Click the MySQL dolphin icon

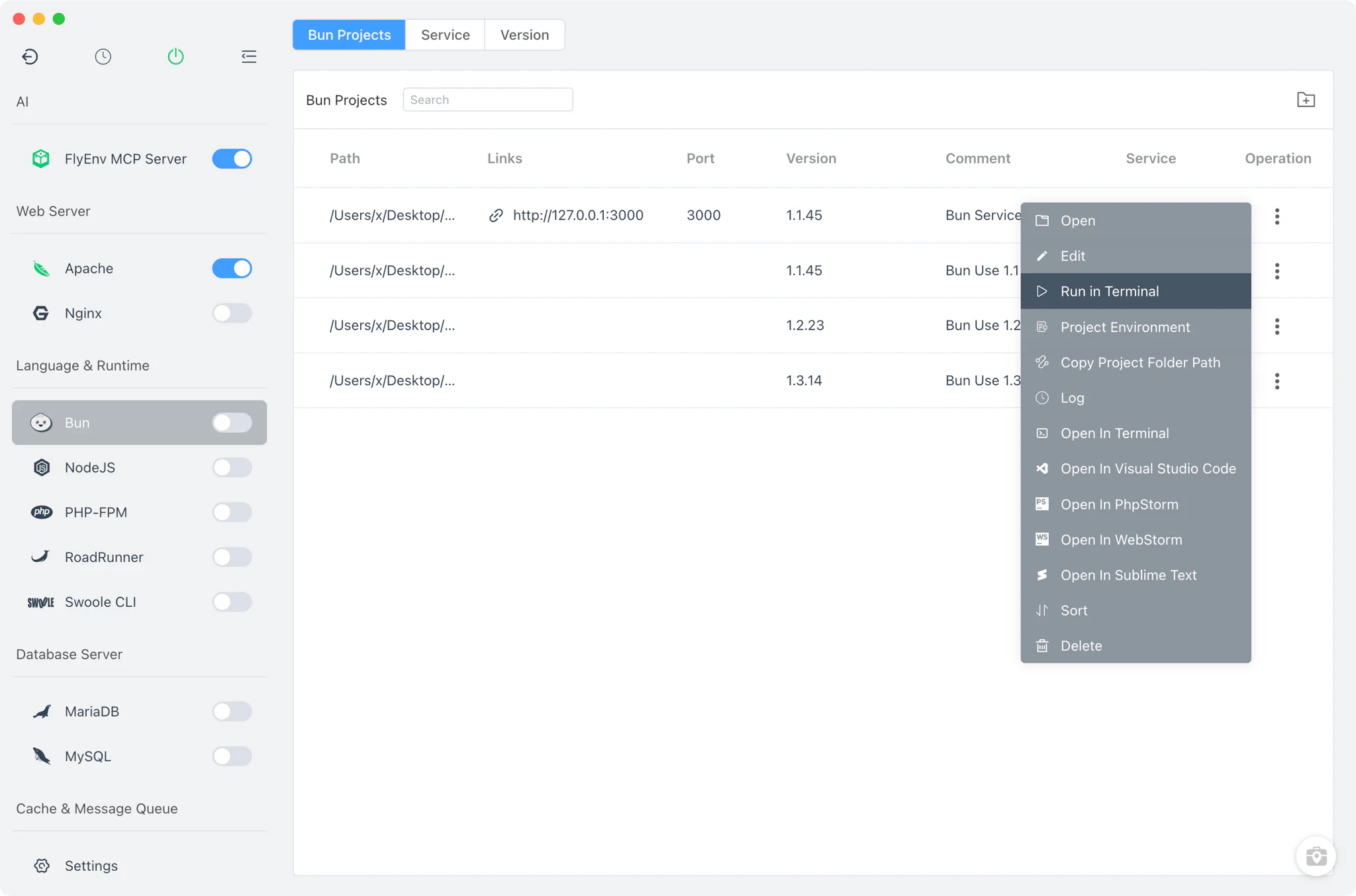pyautogui.click(x=41, y=756)
